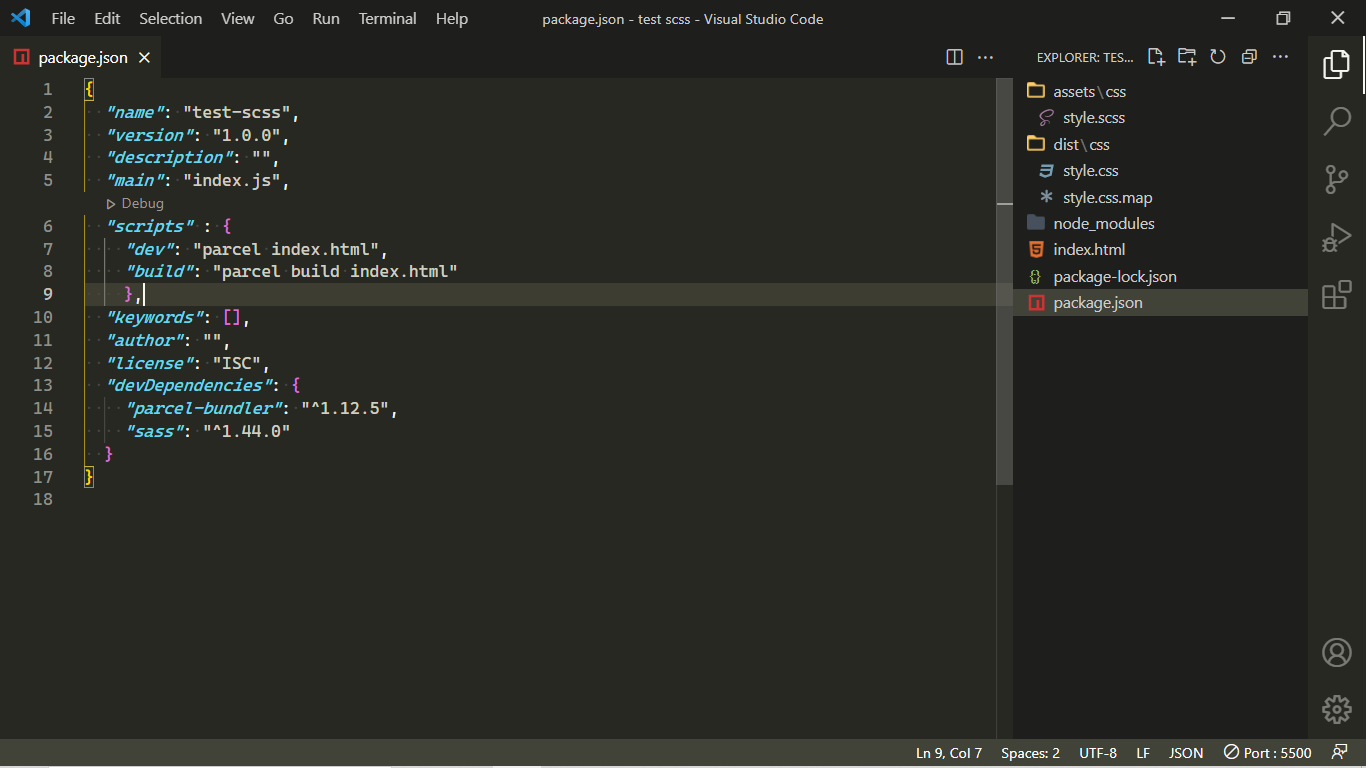Open the Explorer view in activity bar
The width and height of the screenshot is (1368, 768).
(1337, 64)
